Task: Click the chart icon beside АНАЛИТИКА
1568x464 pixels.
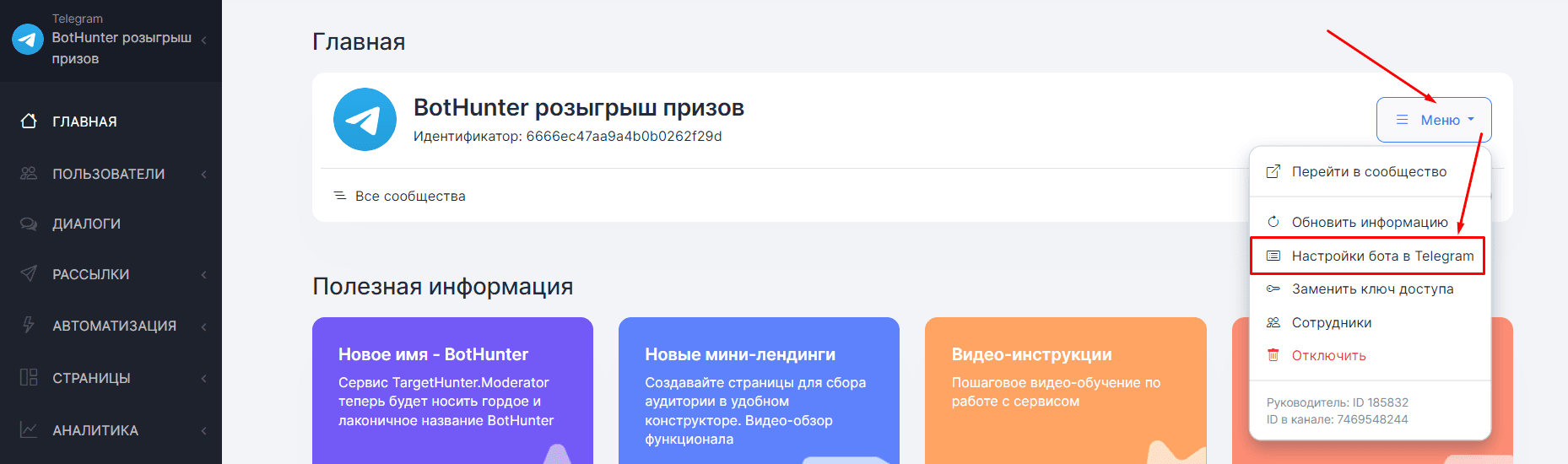Action: click(x=29, y=429)
